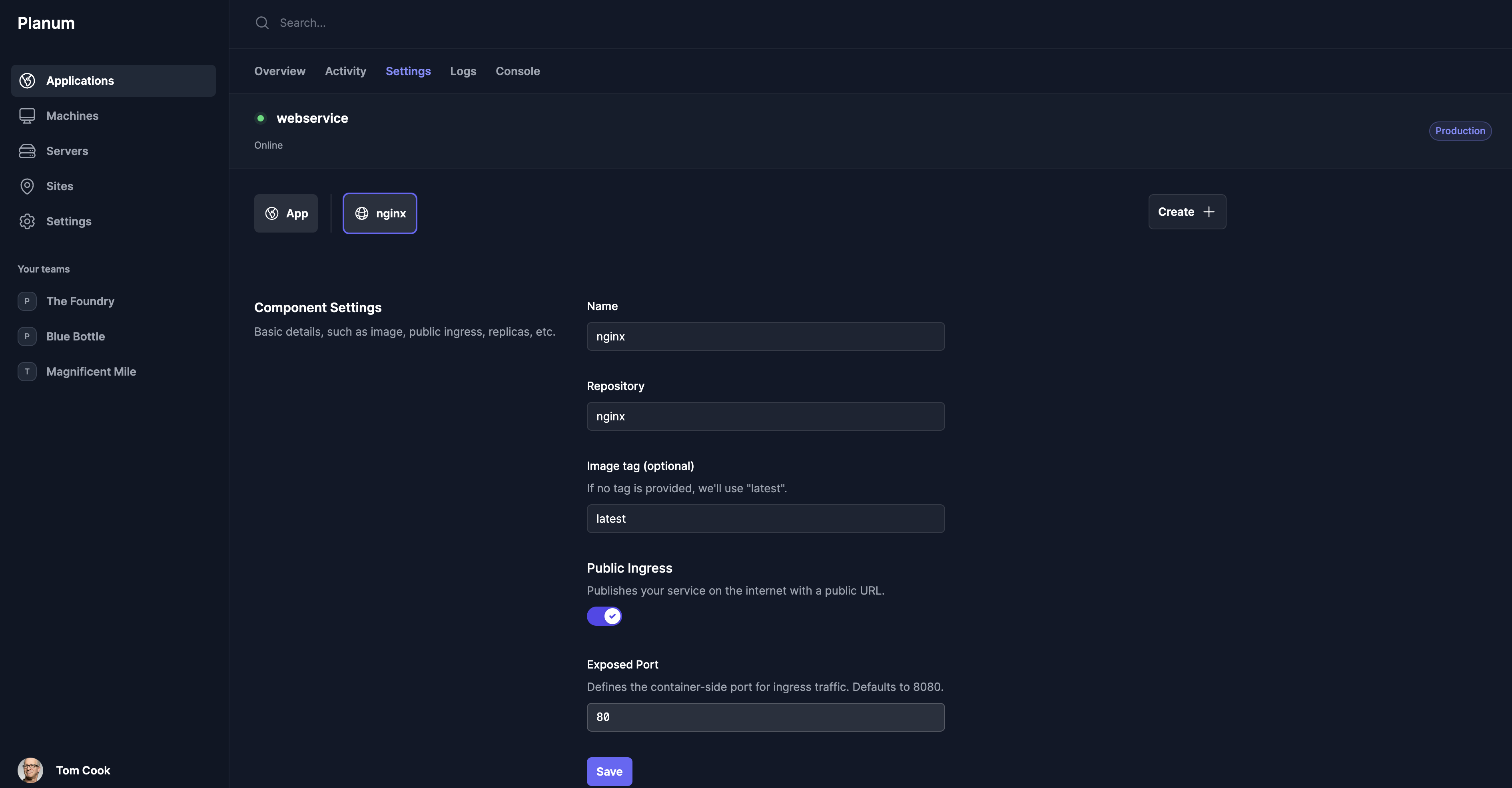
Task: Toggle the Public Ingress switch off
Action: point(604,616)
